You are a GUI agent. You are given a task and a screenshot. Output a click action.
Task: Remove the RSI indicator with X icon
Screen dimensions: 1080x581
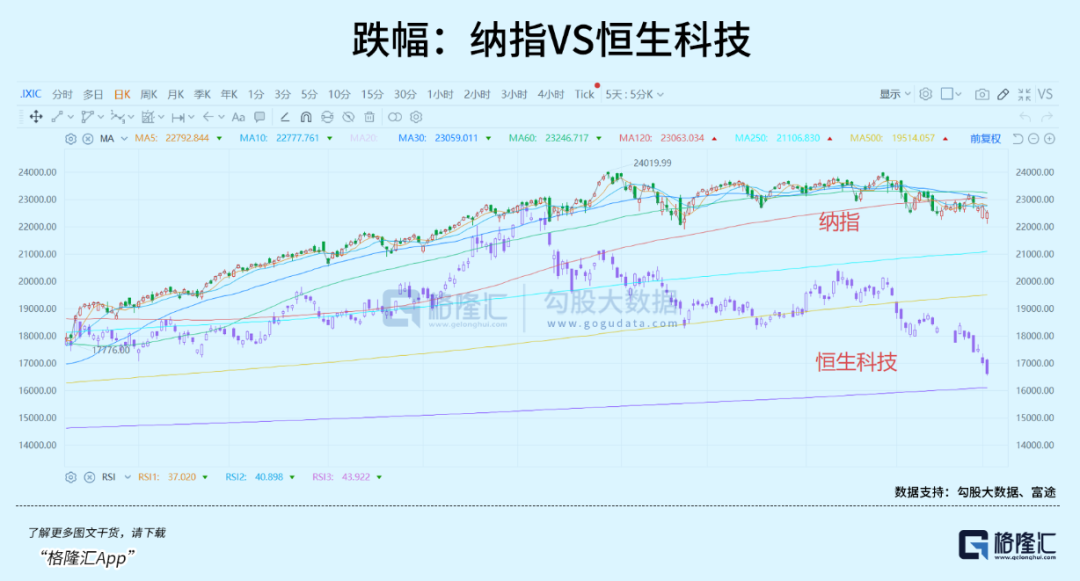point(88,477)
